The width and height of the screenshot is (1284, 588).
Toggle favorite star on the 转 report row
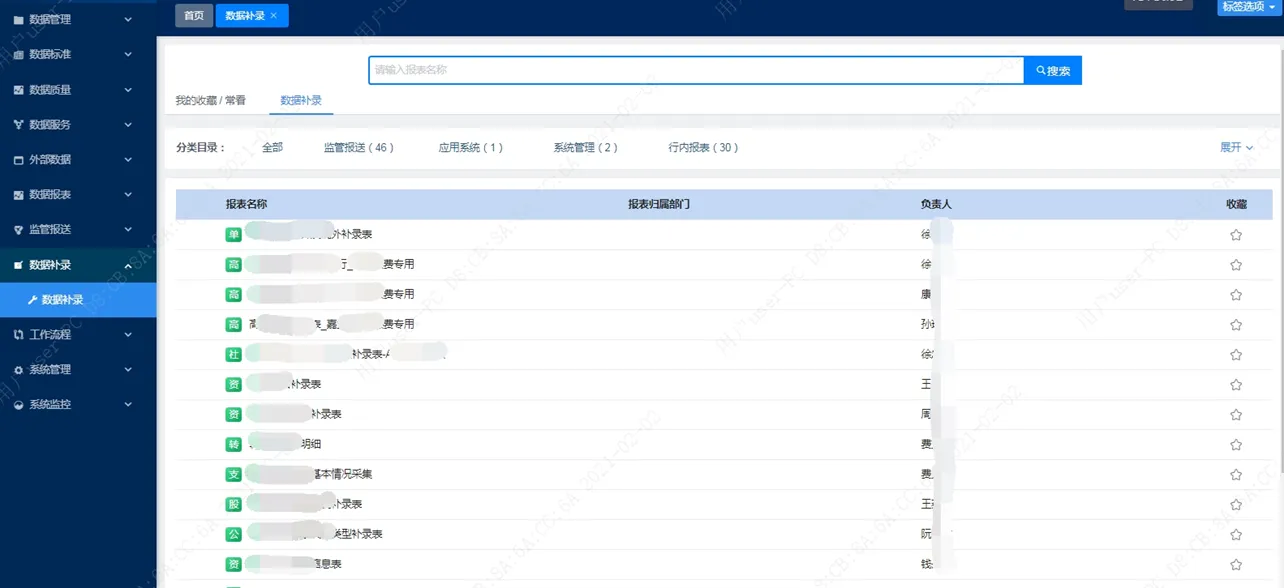click(1236, 445)
